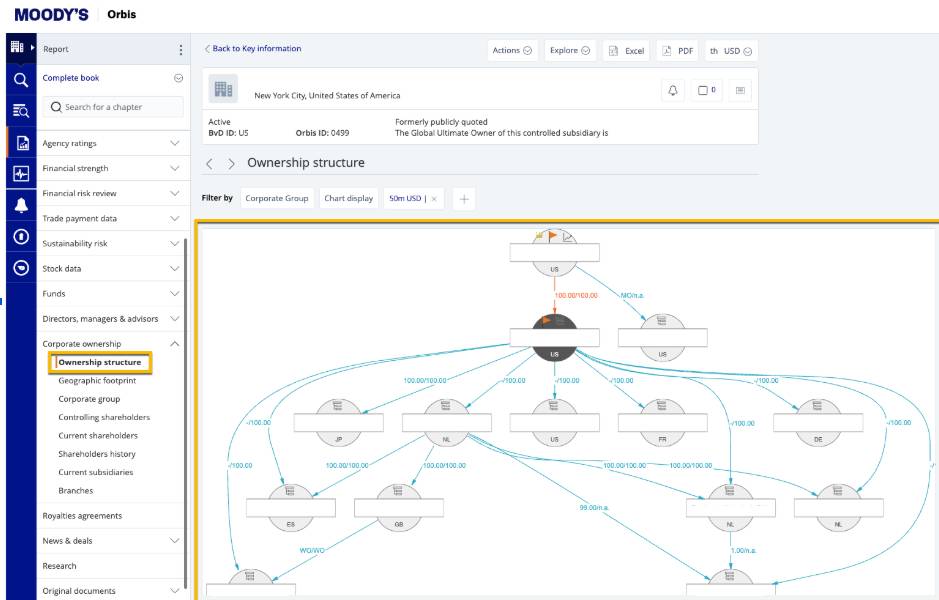939x600 pixels.
Task: Export report to Excel
Action: [626, 51]
